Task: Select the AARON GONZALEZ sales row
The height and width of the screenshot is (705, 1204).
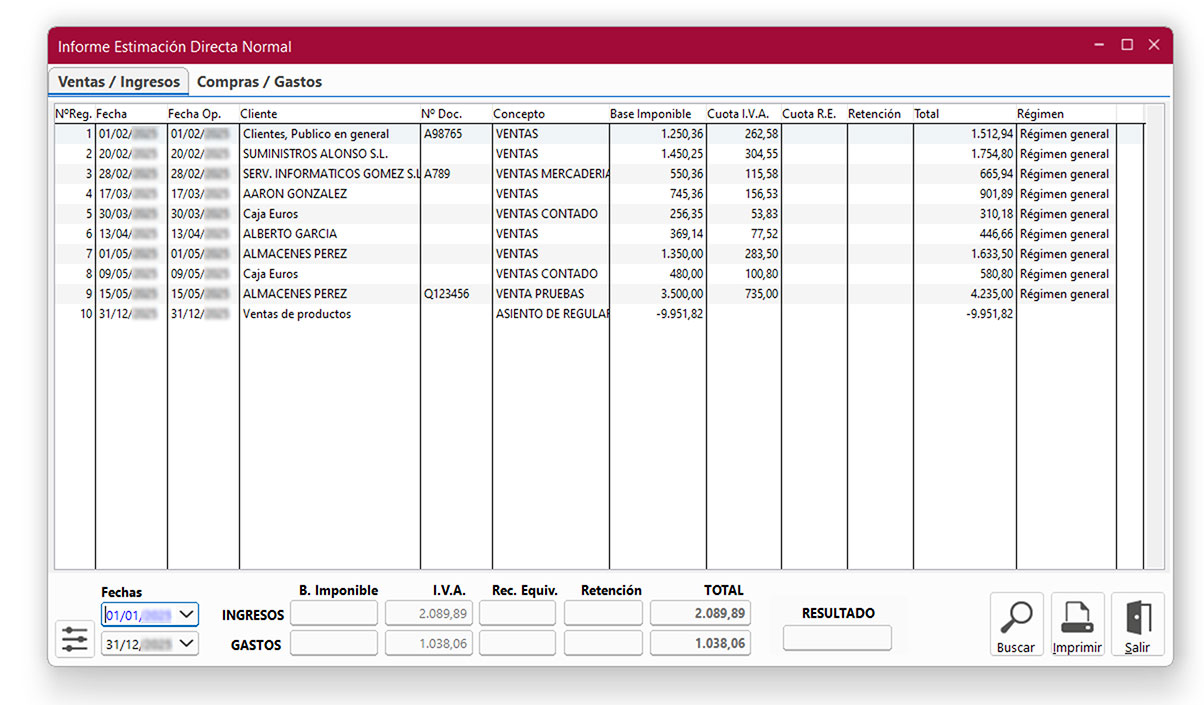Action: 295,194
